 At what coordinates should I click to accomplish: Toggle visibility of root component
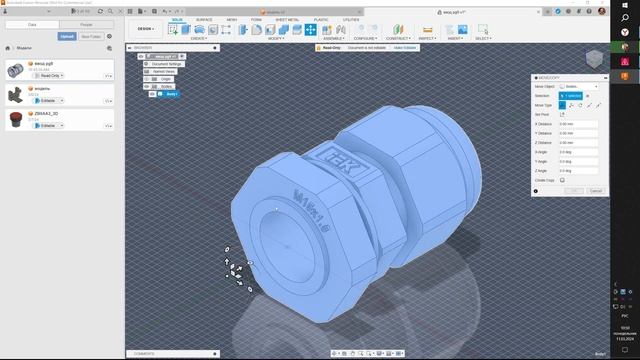141,57
